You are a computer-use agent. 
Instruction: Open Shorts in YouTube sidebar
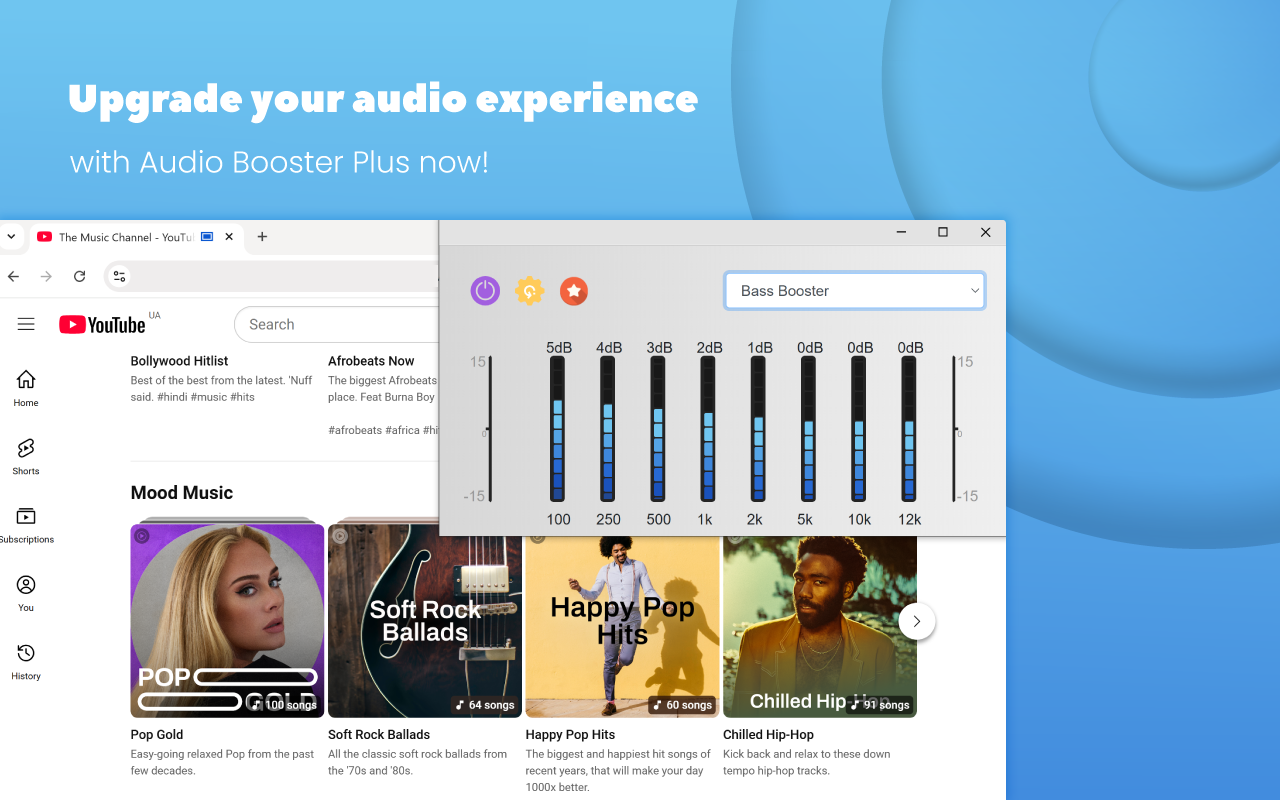pyautogui.click(x=26, y=457)
